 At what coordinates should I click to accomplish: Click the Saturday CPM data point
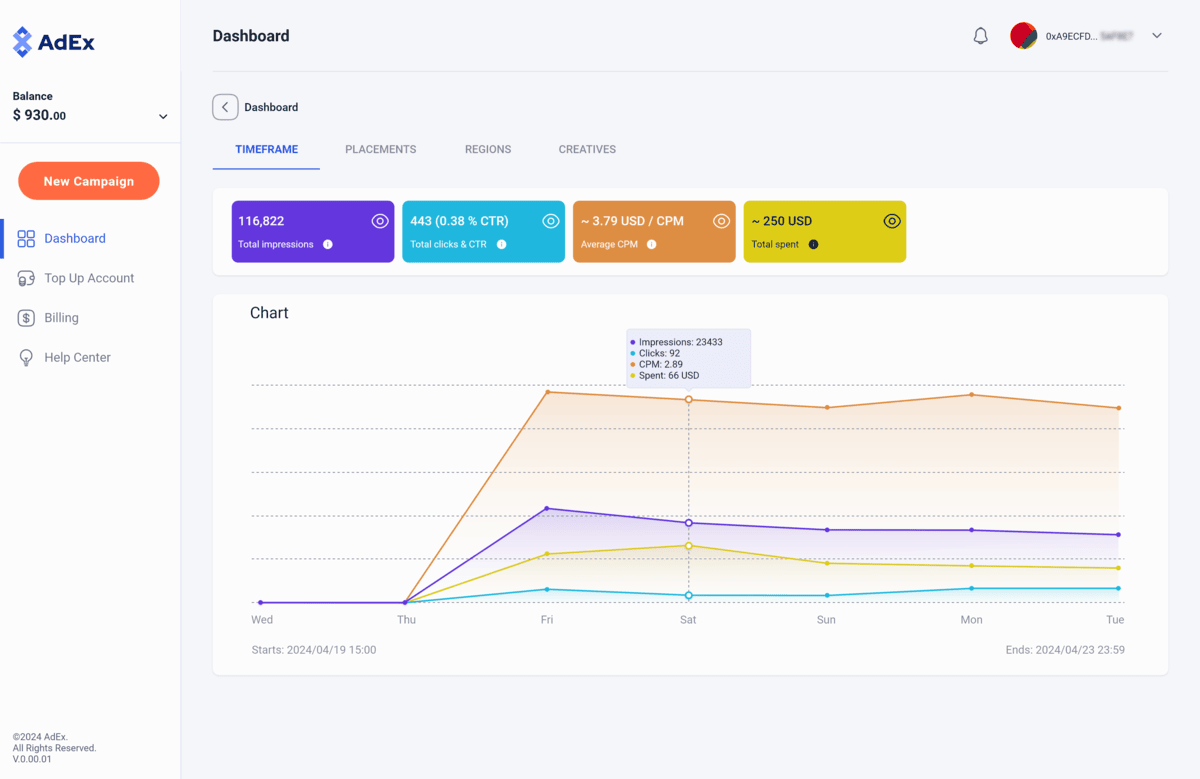click(688, 400)
